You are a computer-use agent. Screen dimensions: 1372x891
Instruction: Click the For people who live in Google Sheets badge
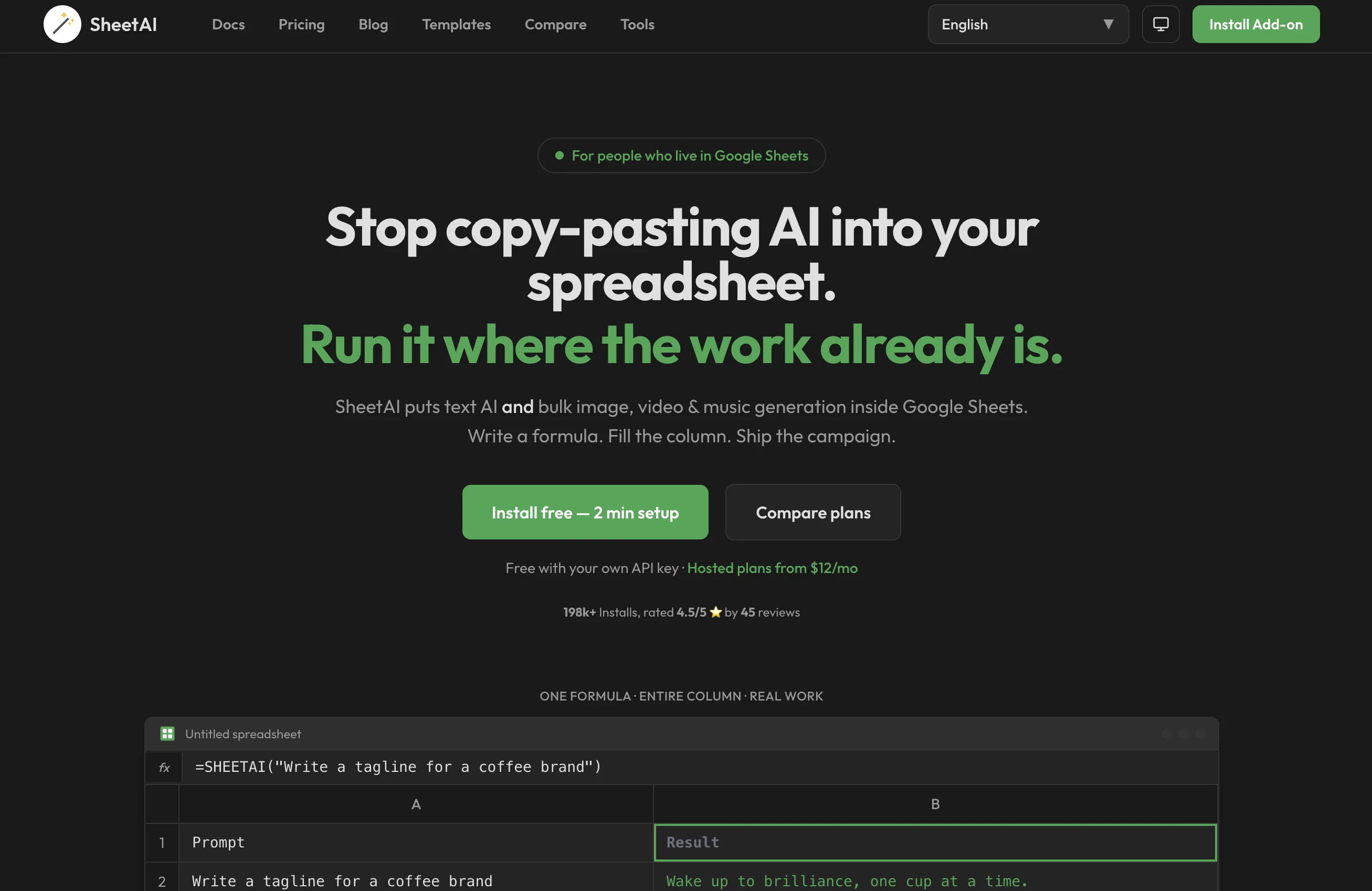point(681,155)
